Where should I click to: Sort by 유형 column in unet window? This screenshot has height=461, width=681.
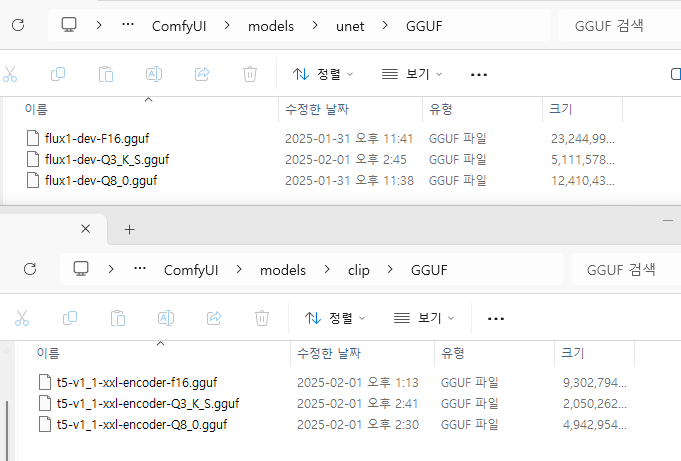[441, 109]
